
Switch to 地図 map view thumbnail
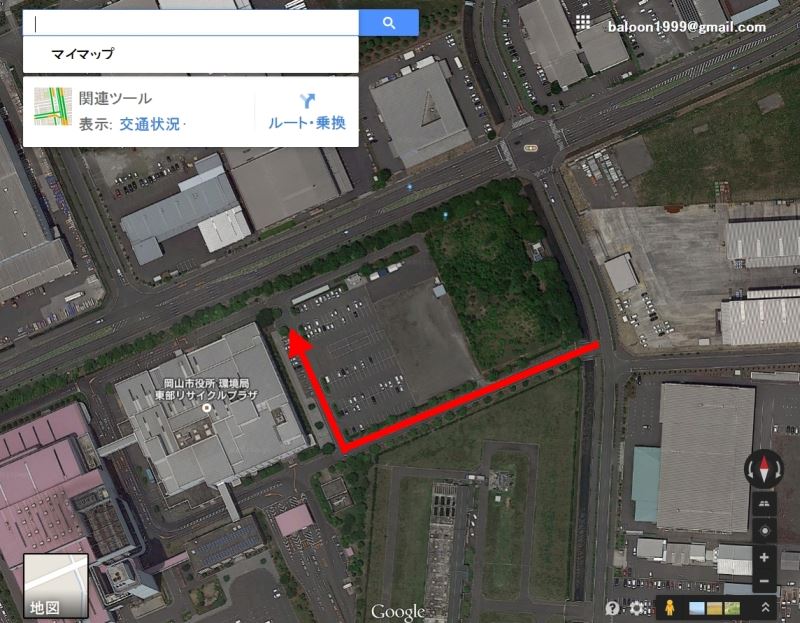click(56, 586)
